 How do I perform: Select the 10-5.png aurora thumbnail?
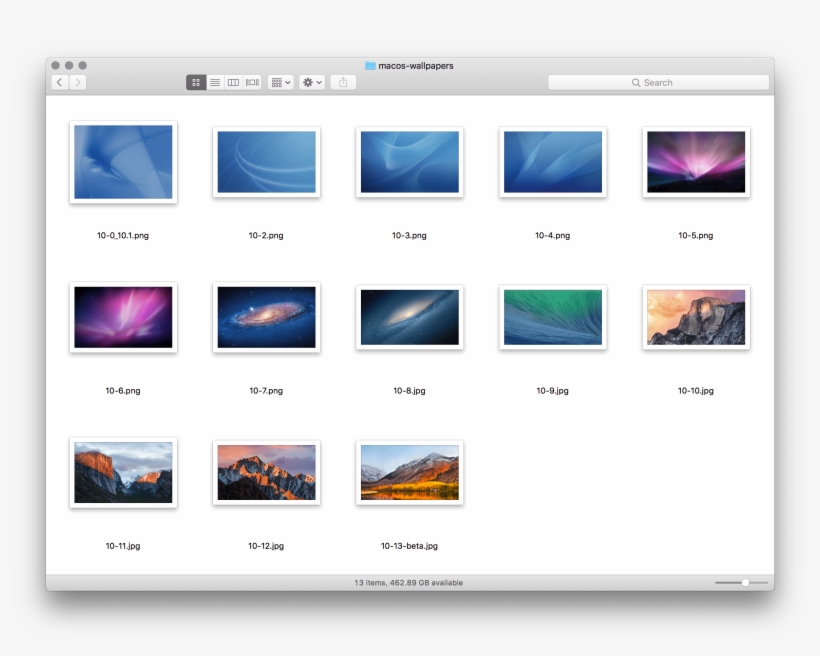696,162
